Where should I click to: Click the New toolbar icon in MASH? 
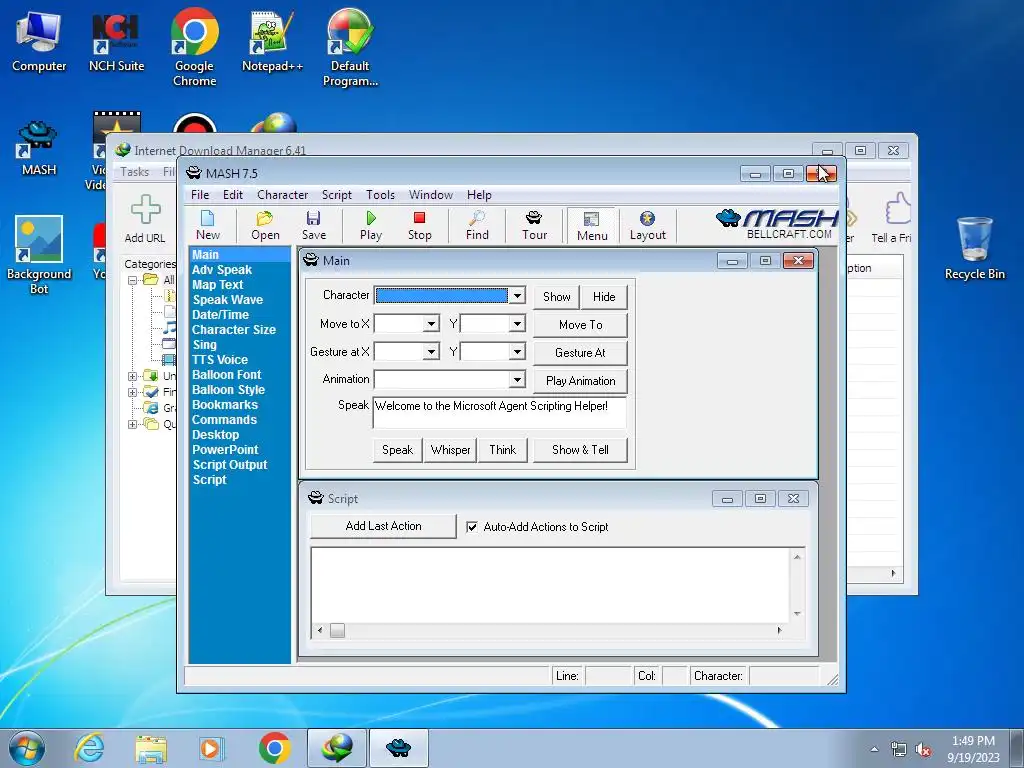pos(208,225)
